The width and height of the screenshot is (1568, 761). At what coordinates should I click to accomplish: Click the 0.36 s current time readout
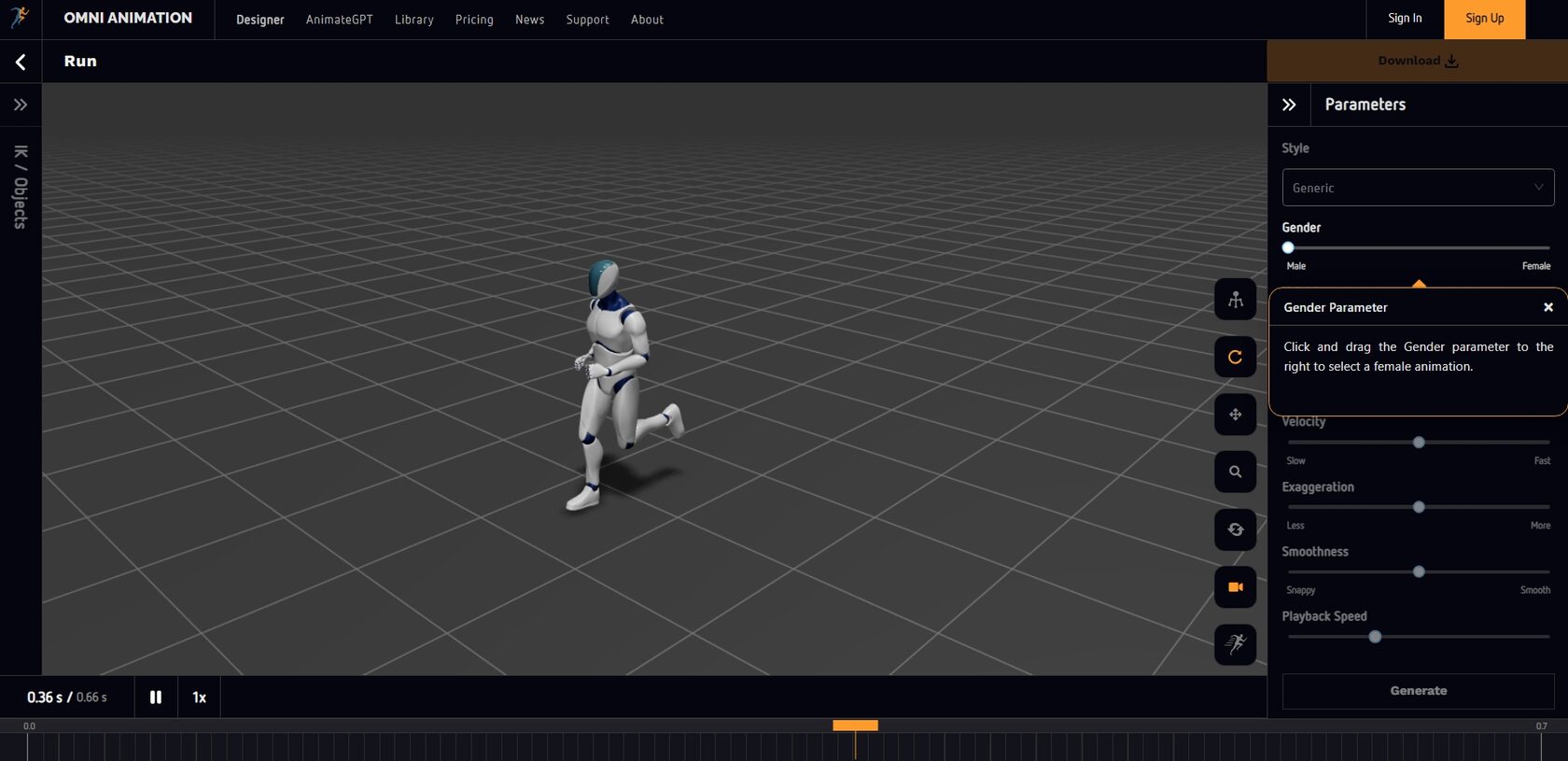pyautogui.click(x=45, y=698)
